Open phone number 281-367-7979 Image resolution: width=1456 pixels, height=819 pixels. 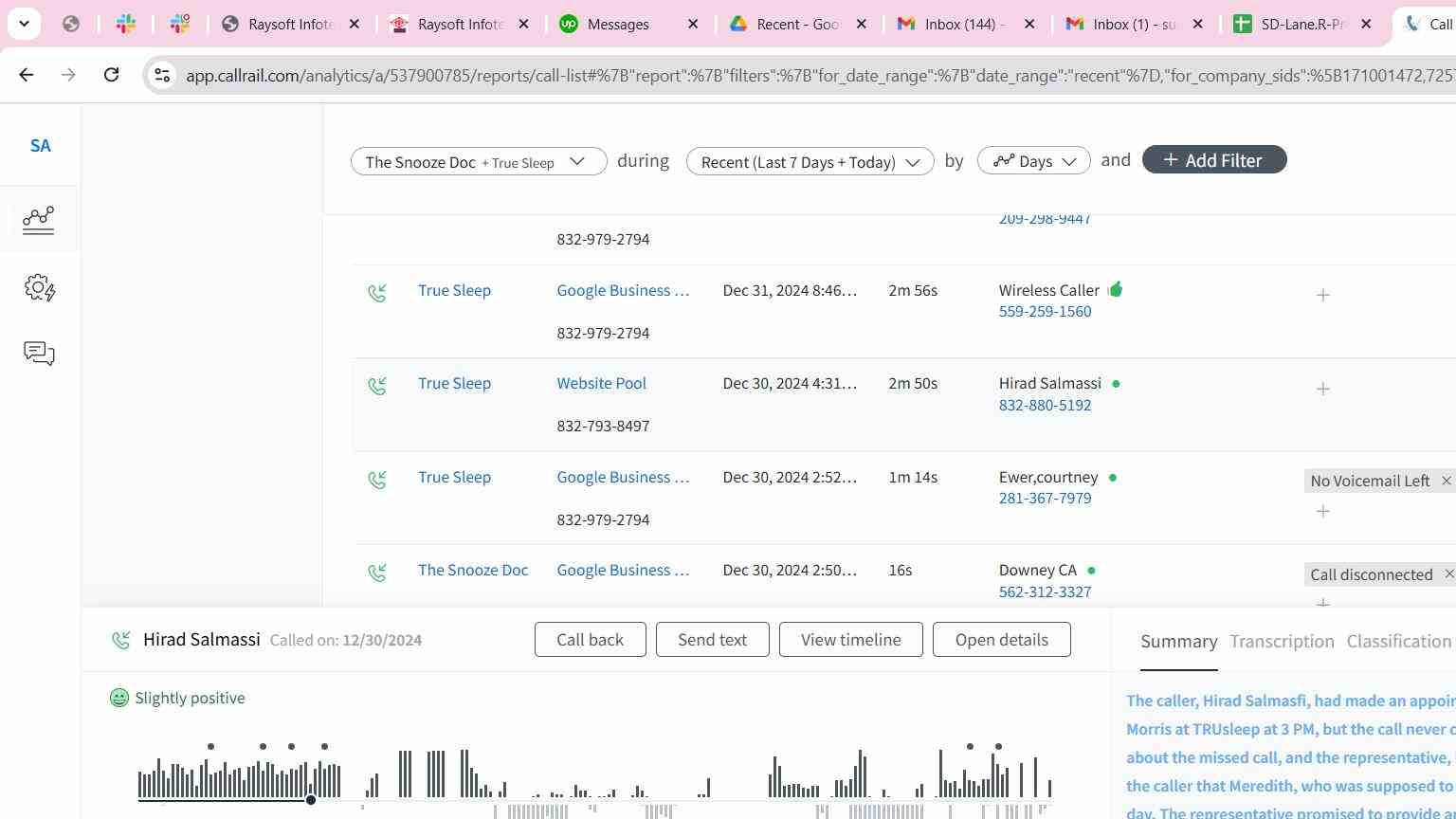[1045, 499]
